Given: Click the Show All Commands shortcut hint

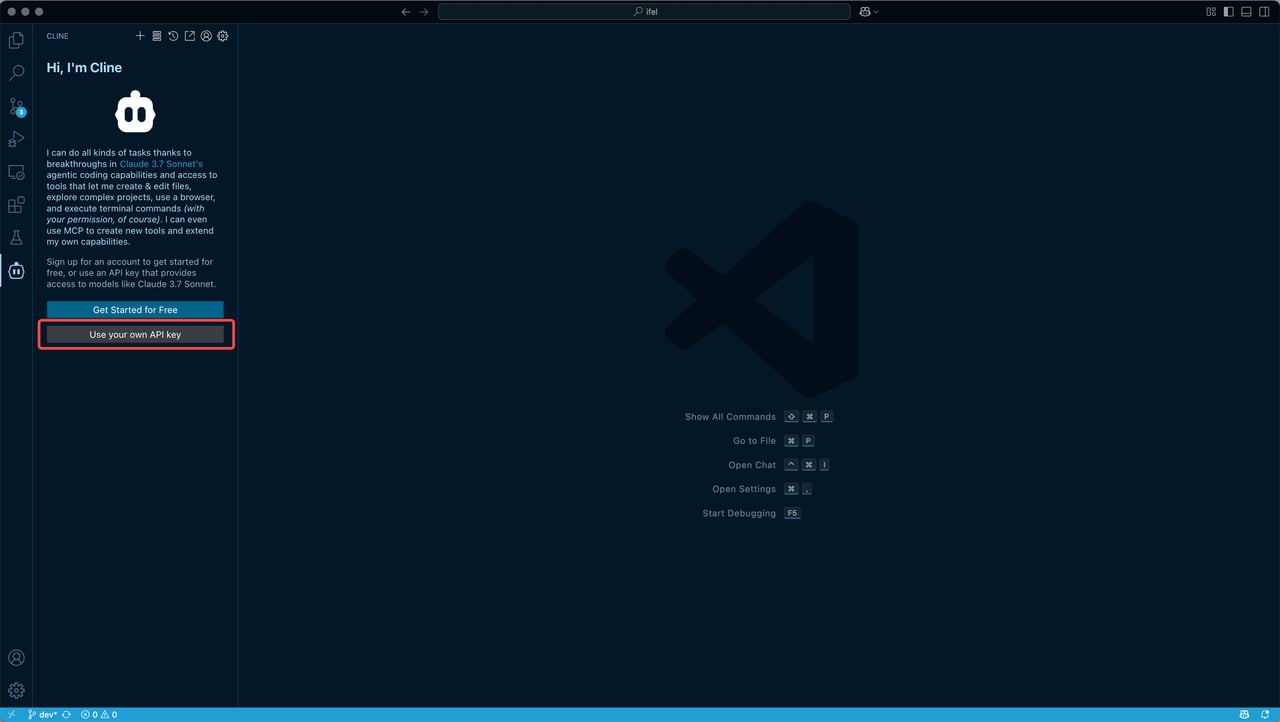Looking at the screenshot, I should pos(759,417).
